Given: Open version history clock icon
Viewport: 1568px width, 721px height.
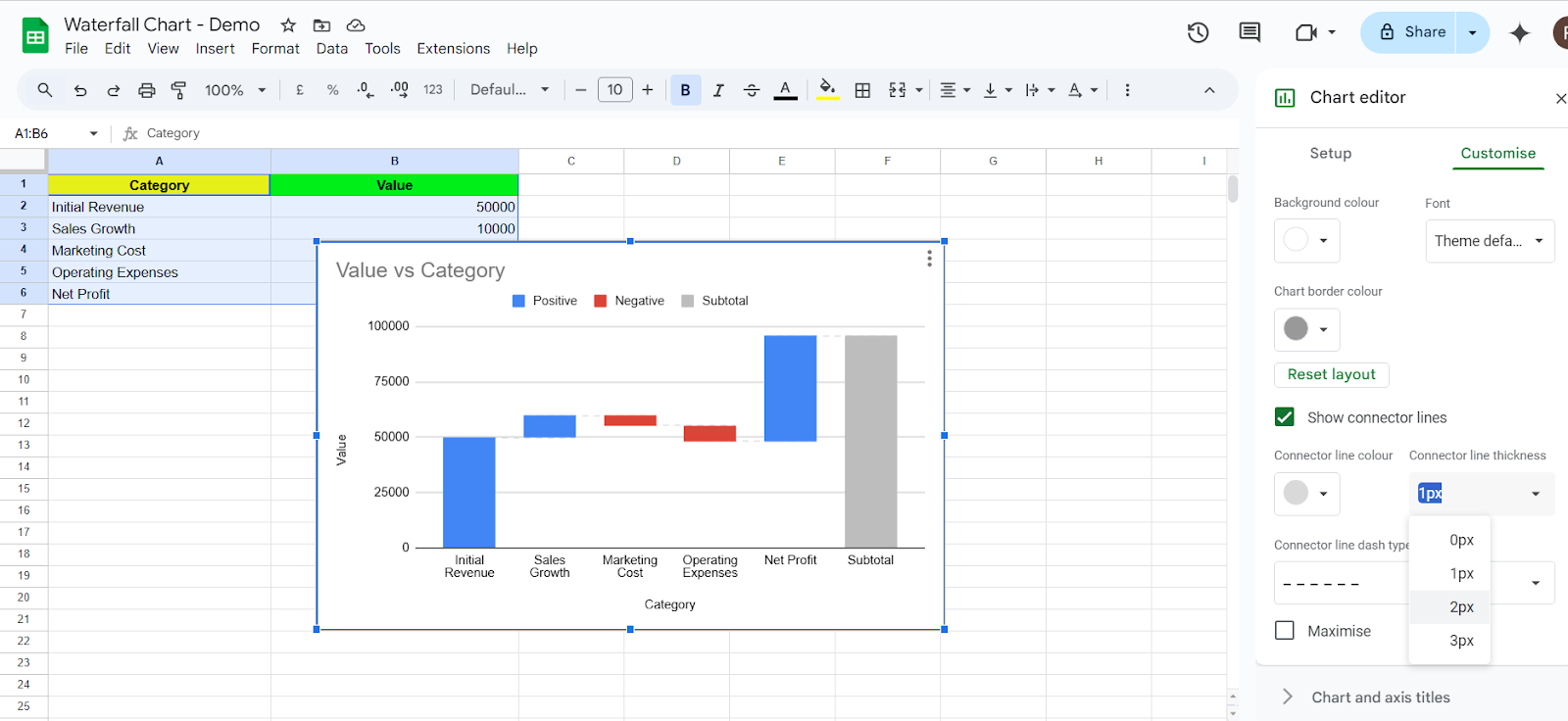Looking at the screenshot, I should tap(1198, 32).
